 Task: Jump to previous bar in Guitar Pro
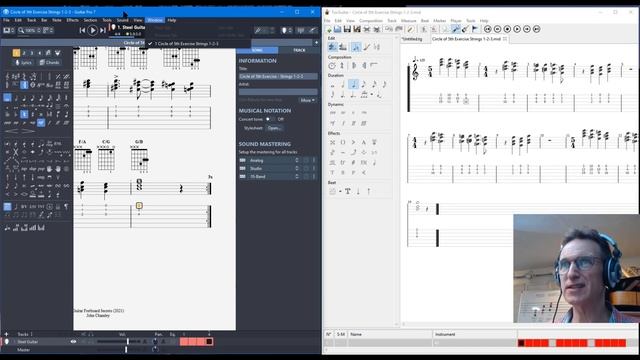tap(82, 30)
